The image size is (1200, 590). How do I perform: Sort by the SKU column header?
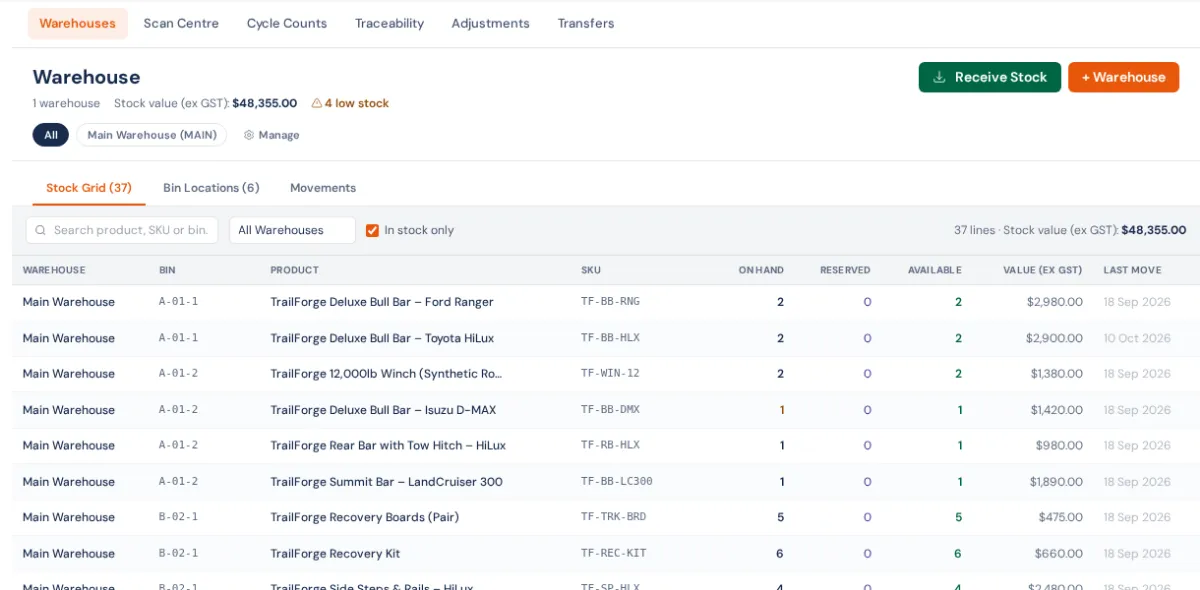[591, 270]
